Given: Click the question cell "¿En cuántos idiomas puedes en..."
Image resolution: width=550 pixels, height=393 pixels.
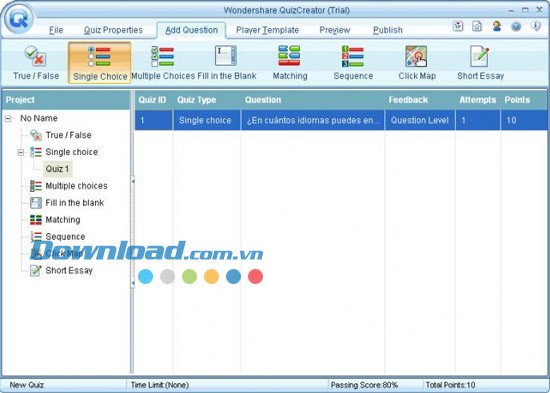Looking at the screenshot, I should click(313, 120).
